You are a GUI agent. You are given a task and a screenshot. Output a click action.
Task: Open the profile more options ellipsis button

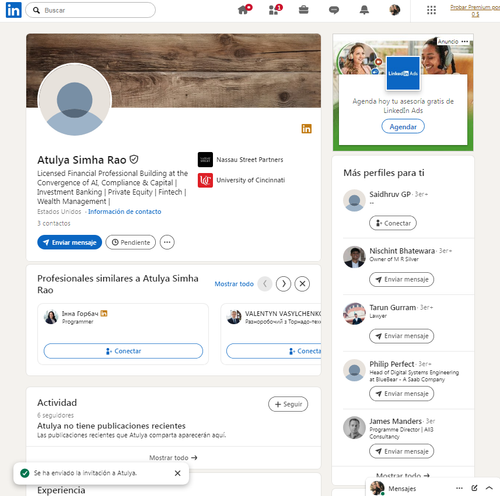[x=167, y=242]
